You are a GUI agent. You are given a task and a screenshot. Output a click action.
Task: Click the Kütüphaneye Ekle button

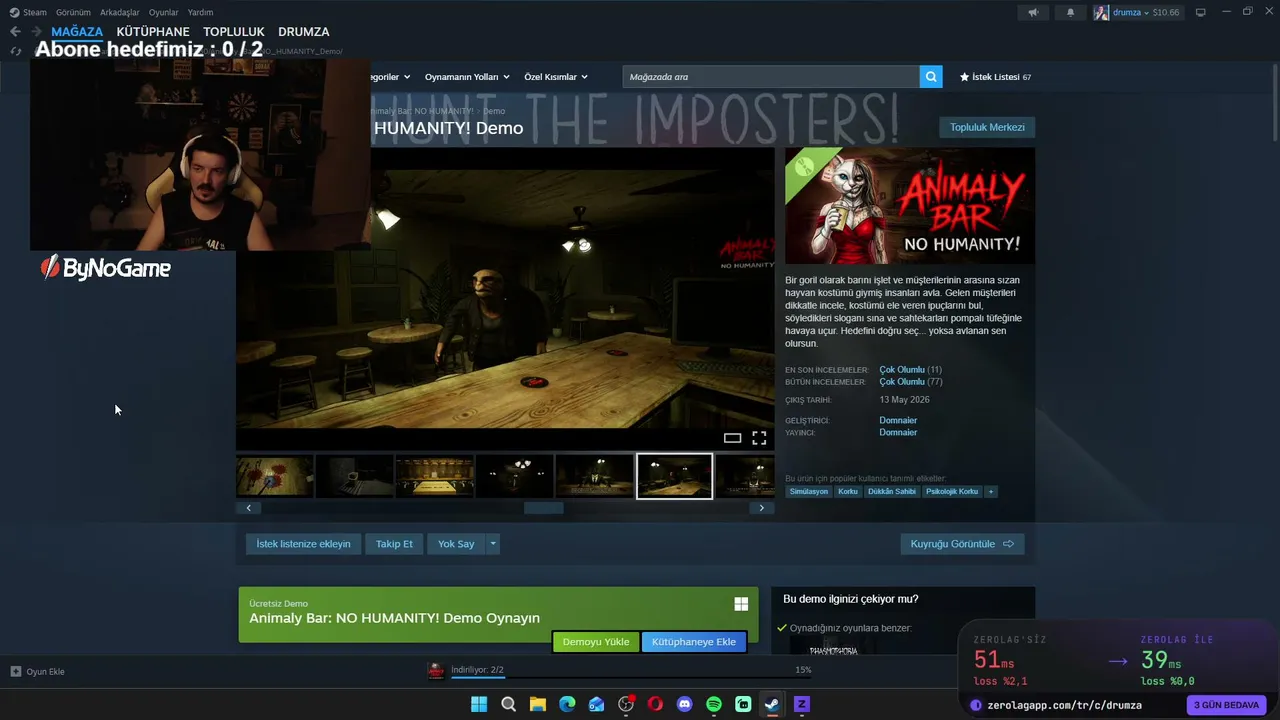click(694, 642)
